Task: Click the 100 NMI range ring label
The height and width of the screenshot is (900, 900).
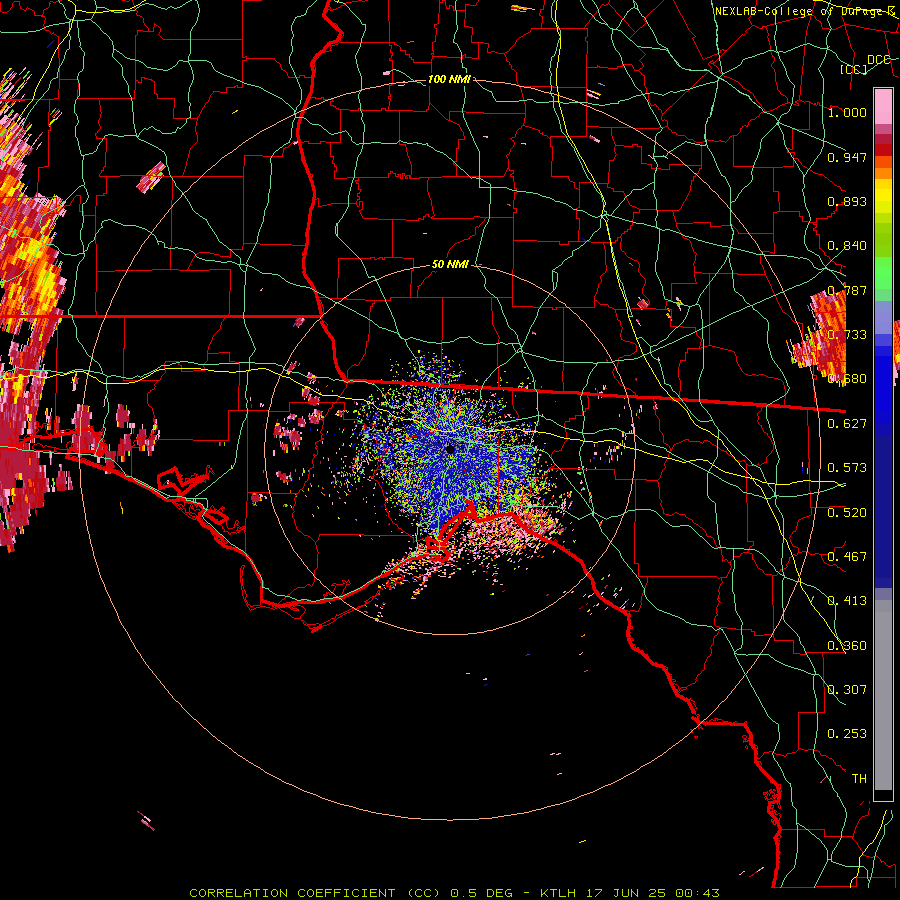Action: pos(449,79)
